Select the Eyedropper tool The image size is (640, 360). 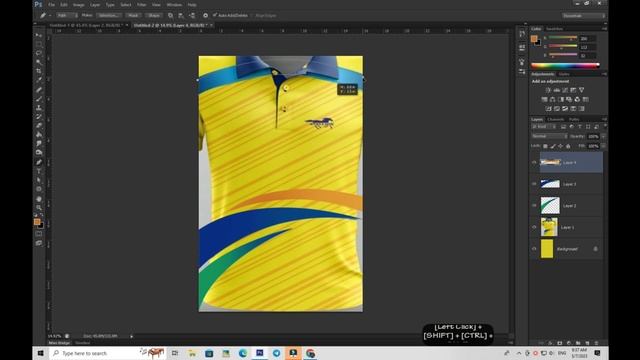pos(39,80)
